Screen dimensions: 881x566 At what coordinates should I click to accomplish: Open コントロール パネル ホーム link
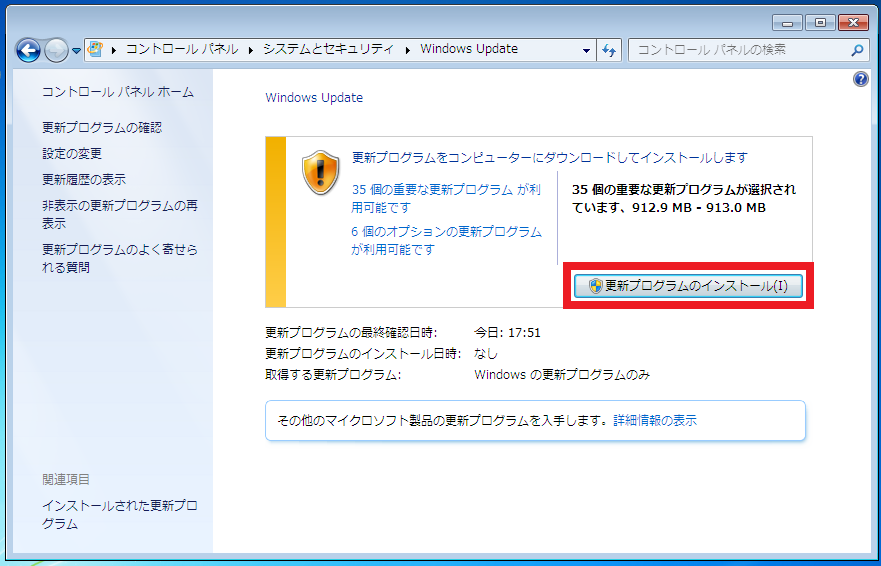coord(118,92)
